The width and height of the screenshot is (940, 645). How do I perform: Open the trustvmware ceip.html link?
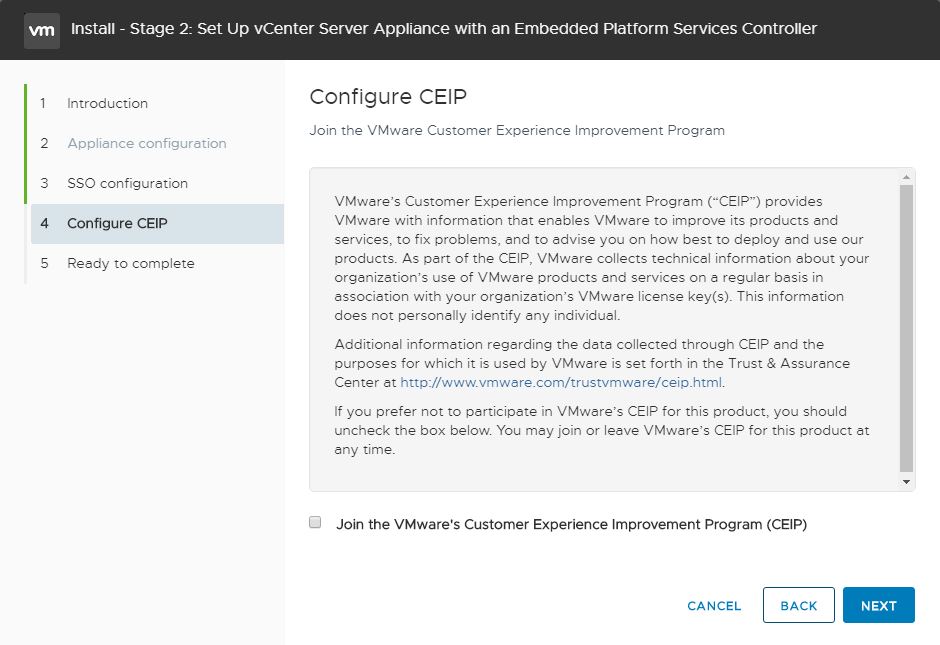click(561, 382)
